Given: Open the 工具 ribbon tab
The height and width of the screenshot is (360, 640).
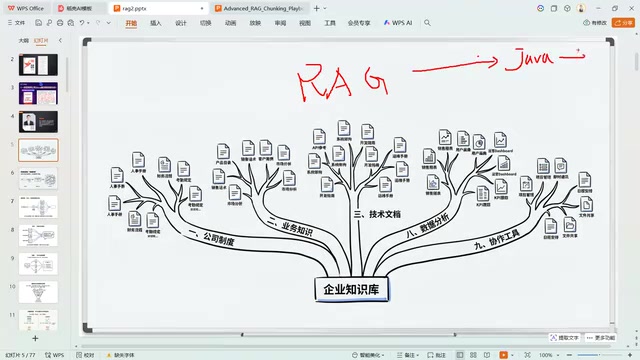Looking at the screenshot, I should [330, 23].
